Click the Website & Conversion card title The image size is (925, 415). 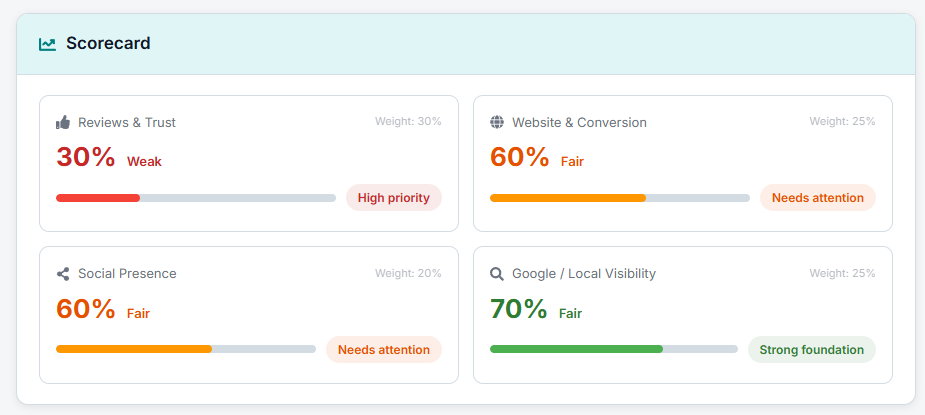click(x=579, y=122)
